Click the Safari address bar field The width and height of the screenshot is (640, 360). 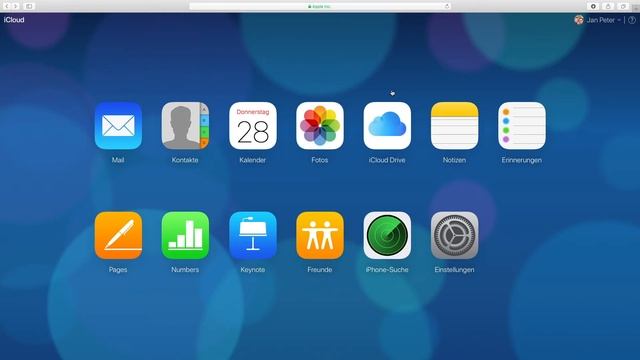[x=320, y=6]
